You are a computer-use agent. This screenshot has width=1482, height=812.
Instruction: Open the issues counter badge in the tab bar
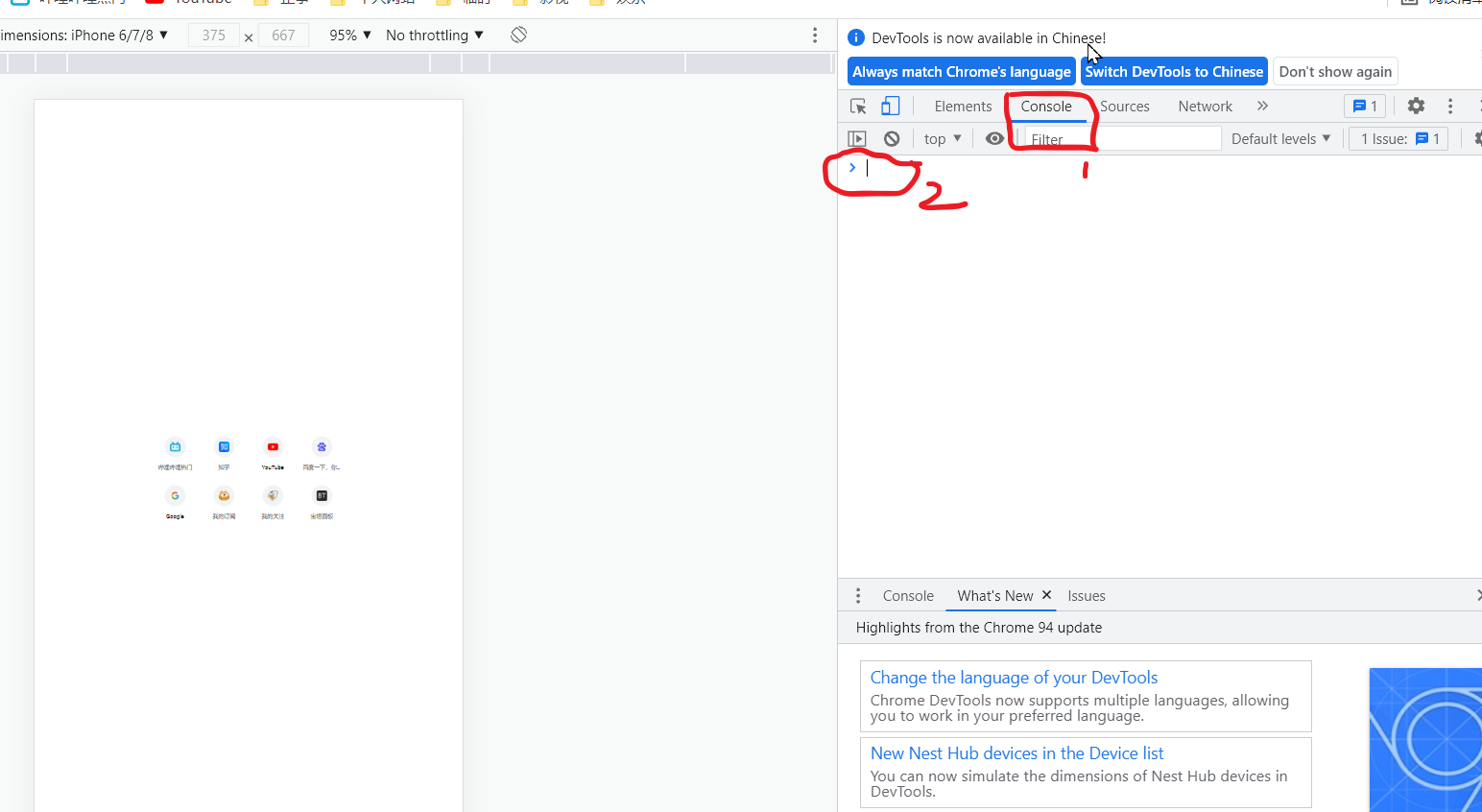[1365, 107]
